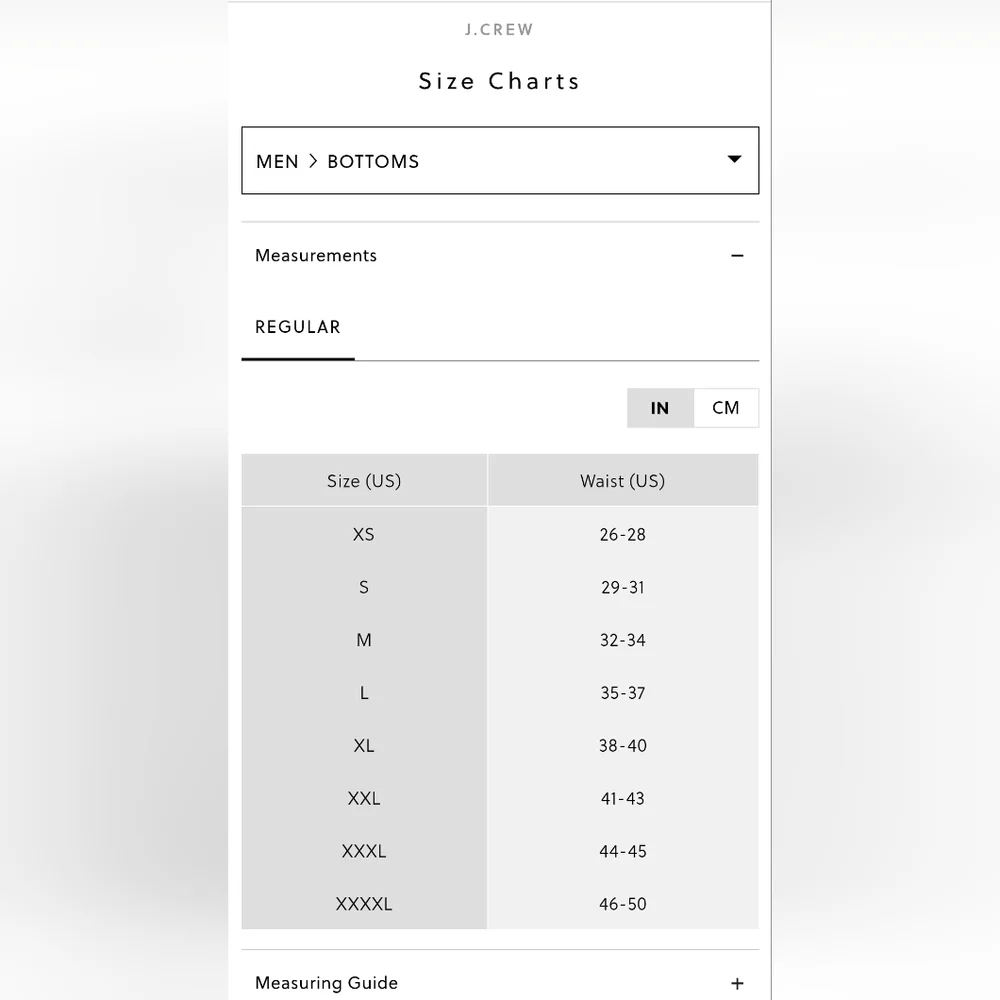Screen dimensions: 1000x1000
Task: Open the MEN > BOTTOMS category dropdown
Action: point(500,160)
